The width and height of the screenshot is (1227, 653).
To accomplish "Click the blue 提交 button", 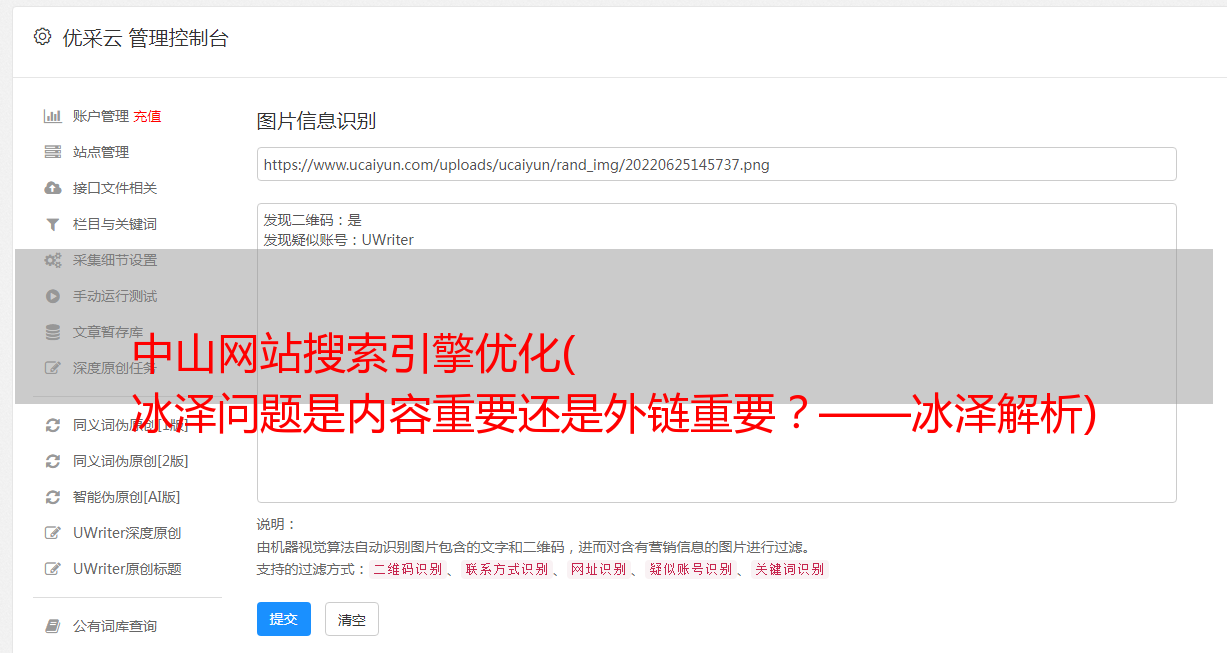I will pyautogui.click(x=284, y=619).
